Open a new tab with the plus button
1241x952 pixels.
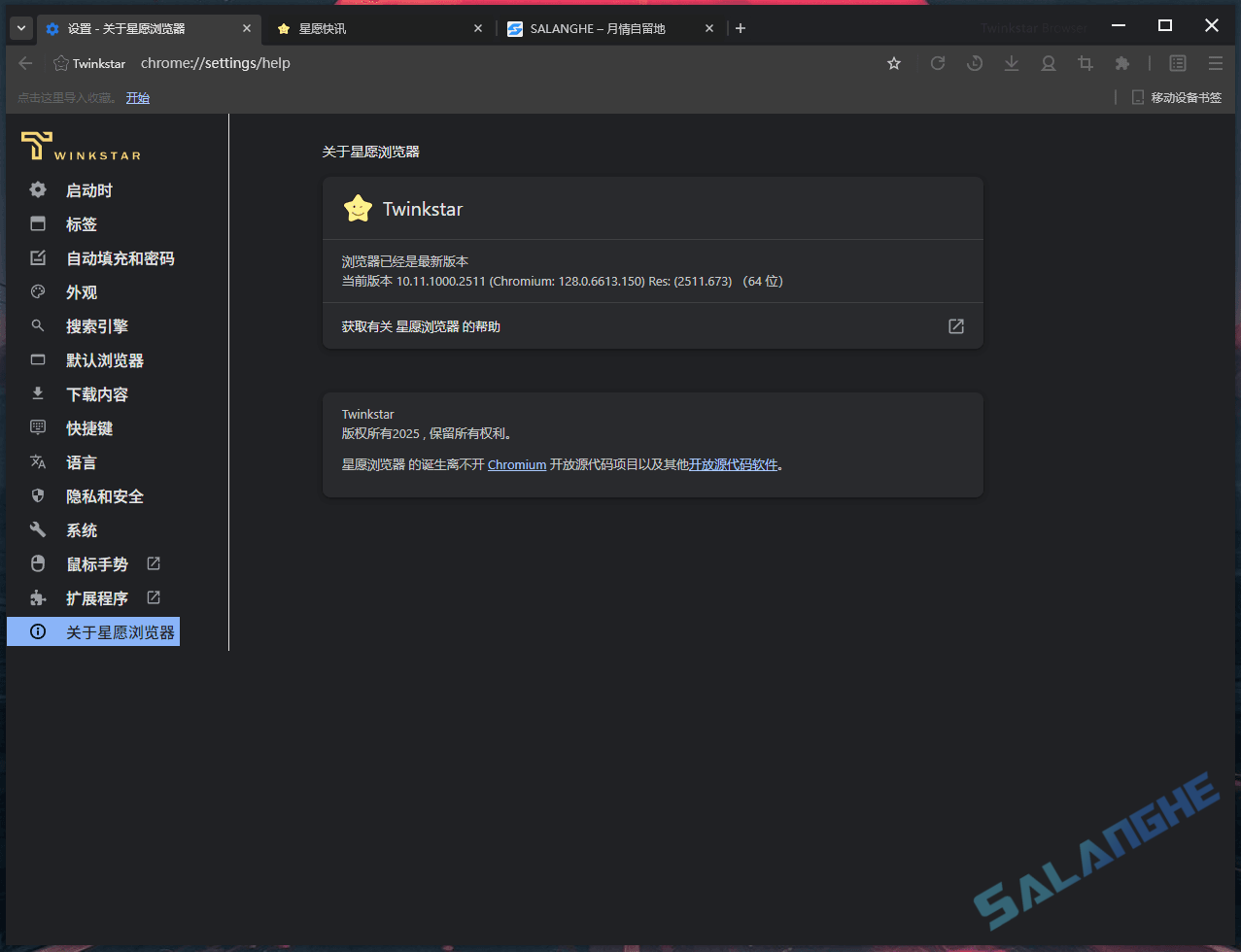[741, 28]
